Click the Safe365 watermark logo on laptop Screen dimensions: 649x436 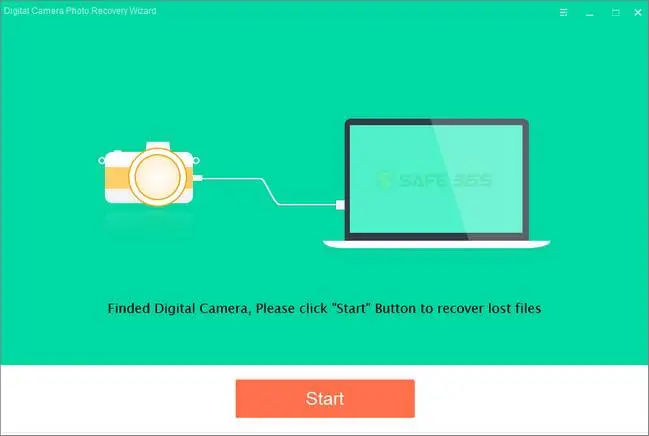click(435, 181)
